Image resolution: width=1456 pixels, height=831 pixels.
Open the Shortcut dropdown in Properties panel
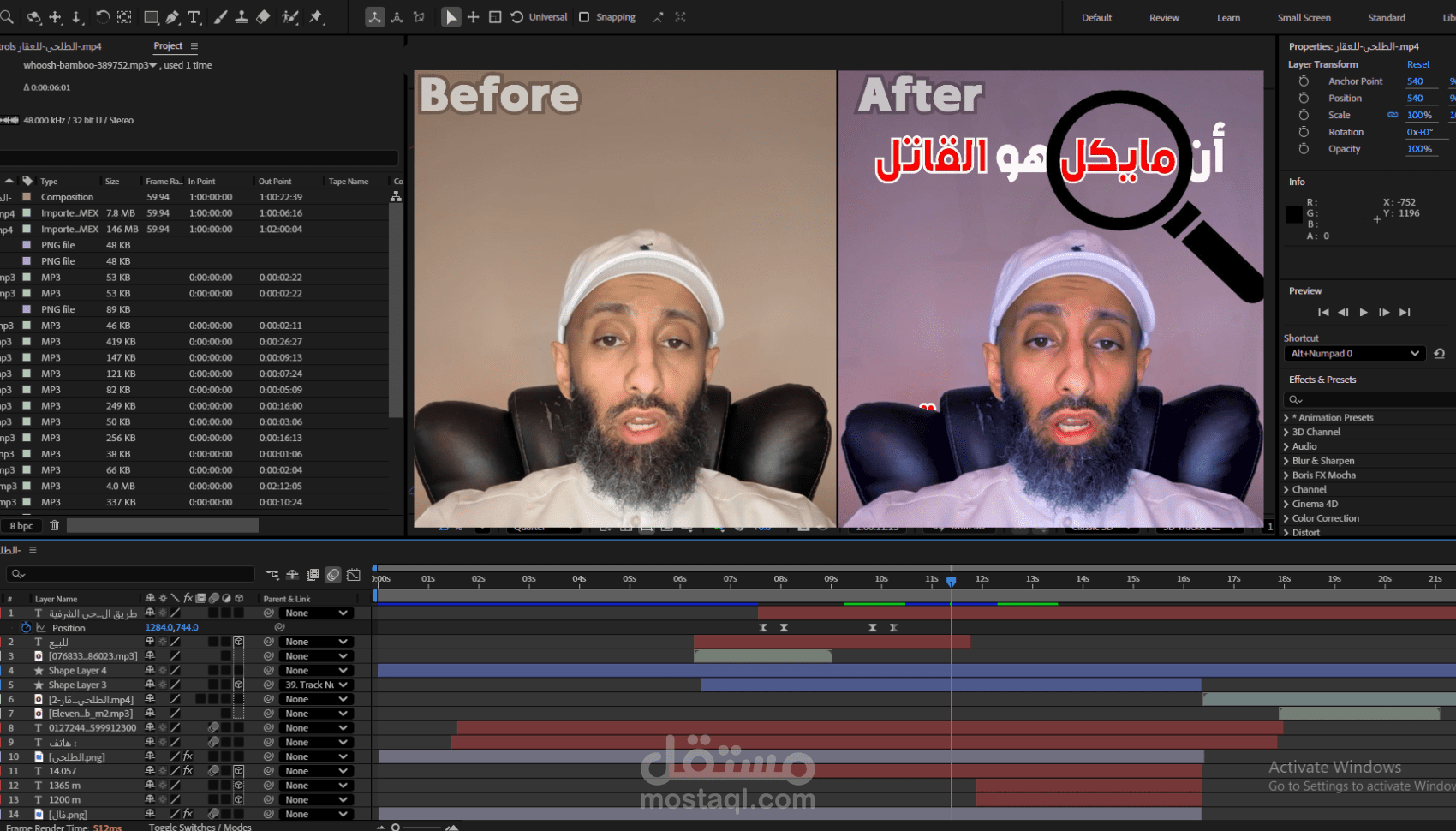click(x=1353, y=353)
